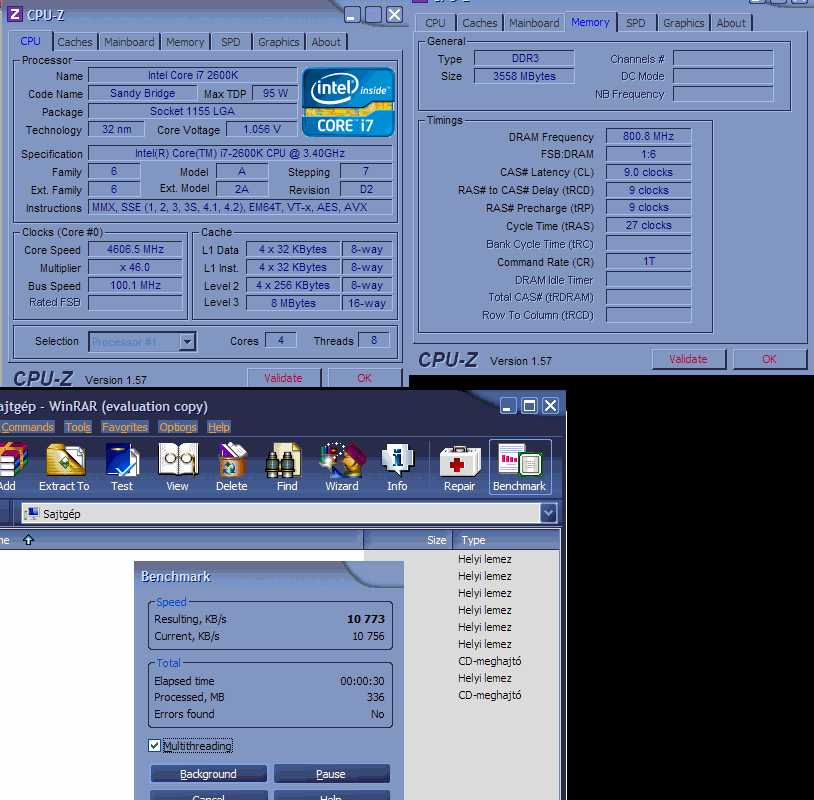Click the CAS# Latency 9.0 clocks value

point(648,172)
